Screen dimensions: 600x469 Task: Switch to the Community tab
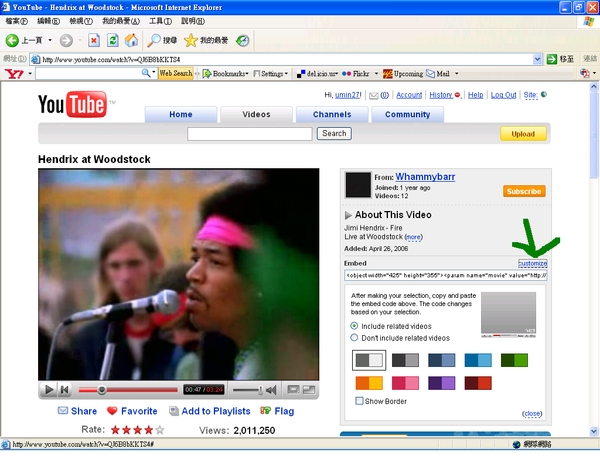tap(408, 114)
